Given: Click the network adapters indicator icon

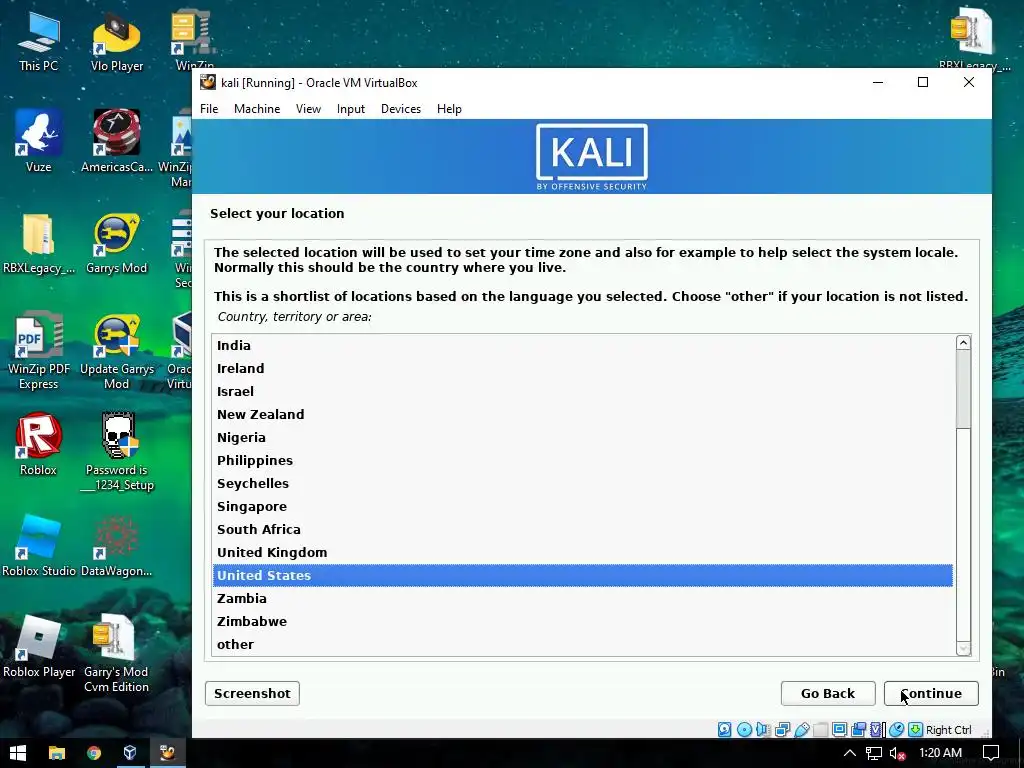Looking at the screenshot, I should pyautogui.click(x=782, y=729).
